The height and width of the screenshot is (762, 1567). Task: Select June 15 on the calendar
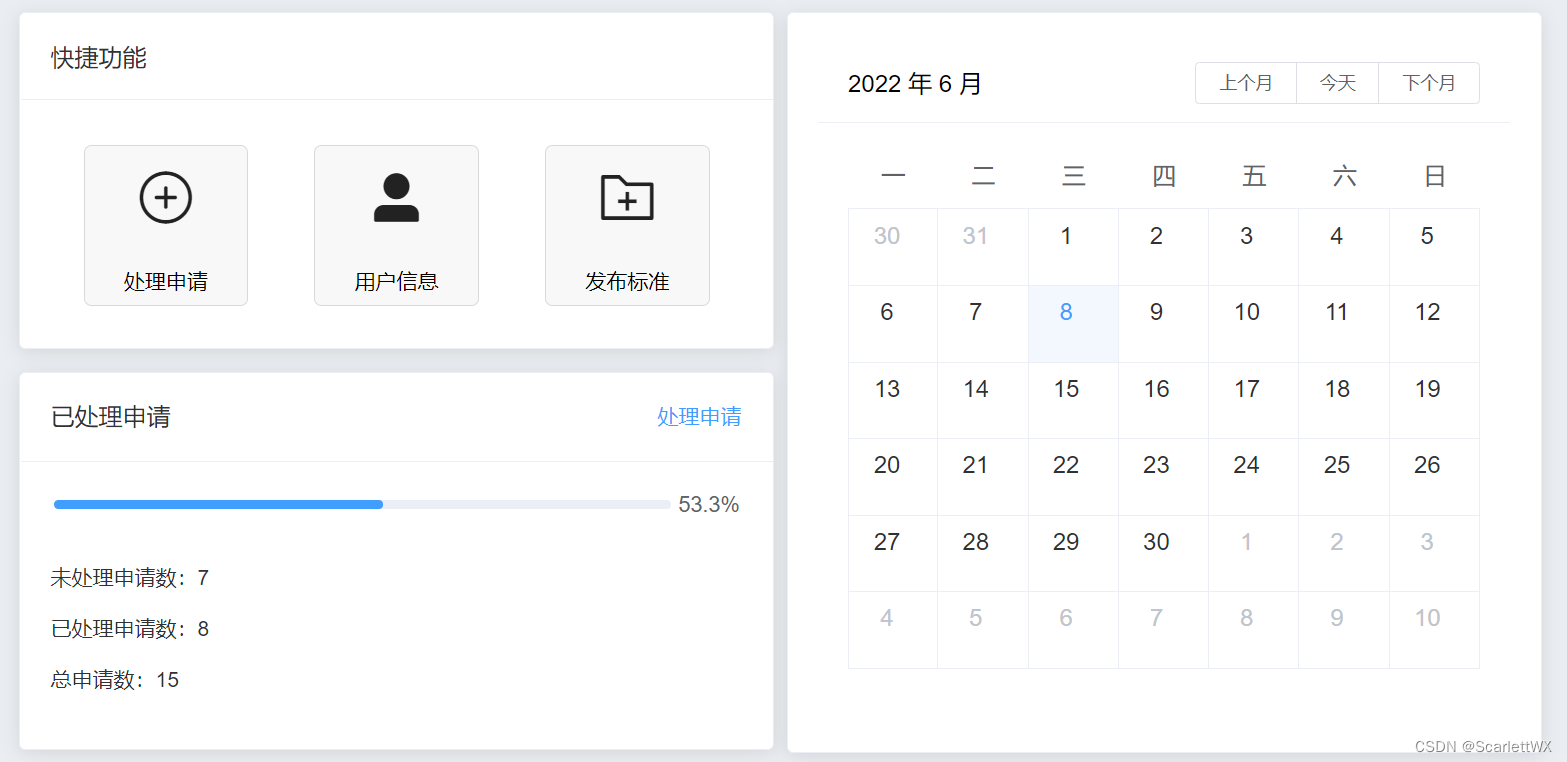point(1066,388)
